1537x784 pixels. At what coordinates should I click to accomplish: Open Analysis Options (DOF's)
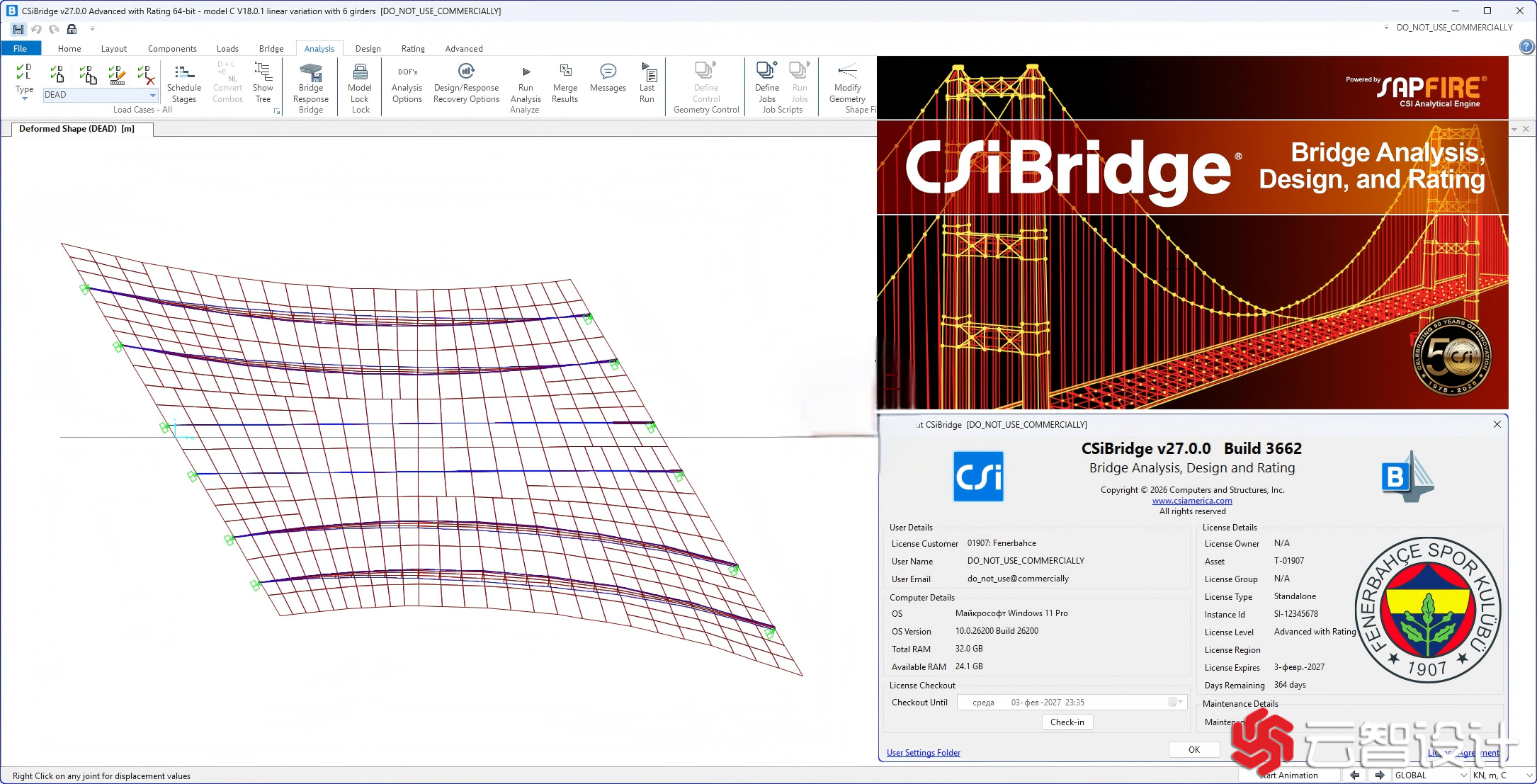[406, 84]
